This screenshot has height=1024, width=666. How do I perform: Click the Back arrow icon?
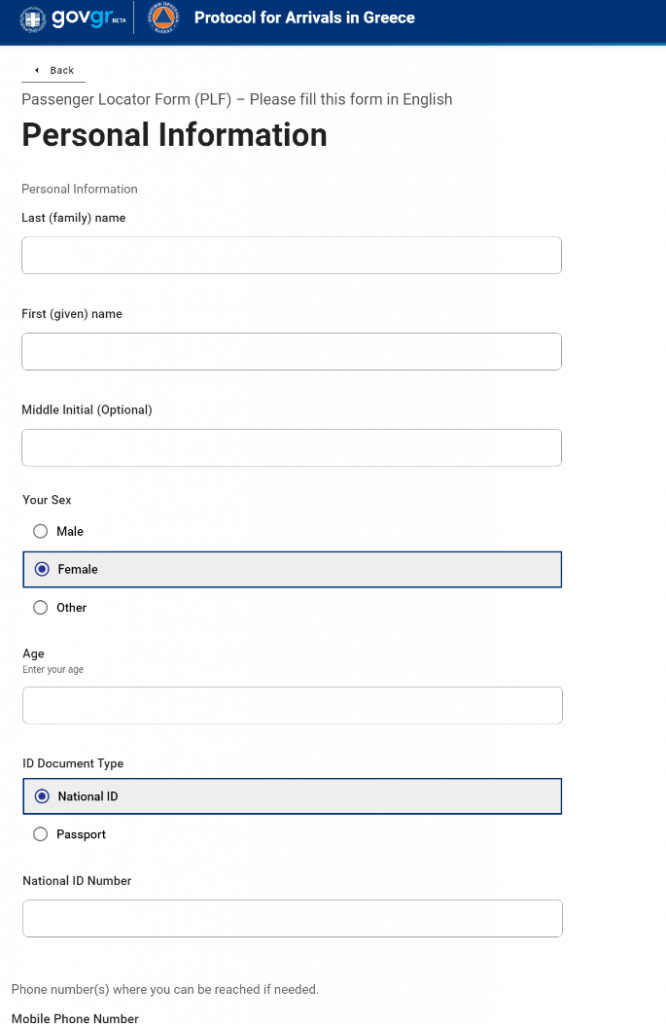pos(37,71)
